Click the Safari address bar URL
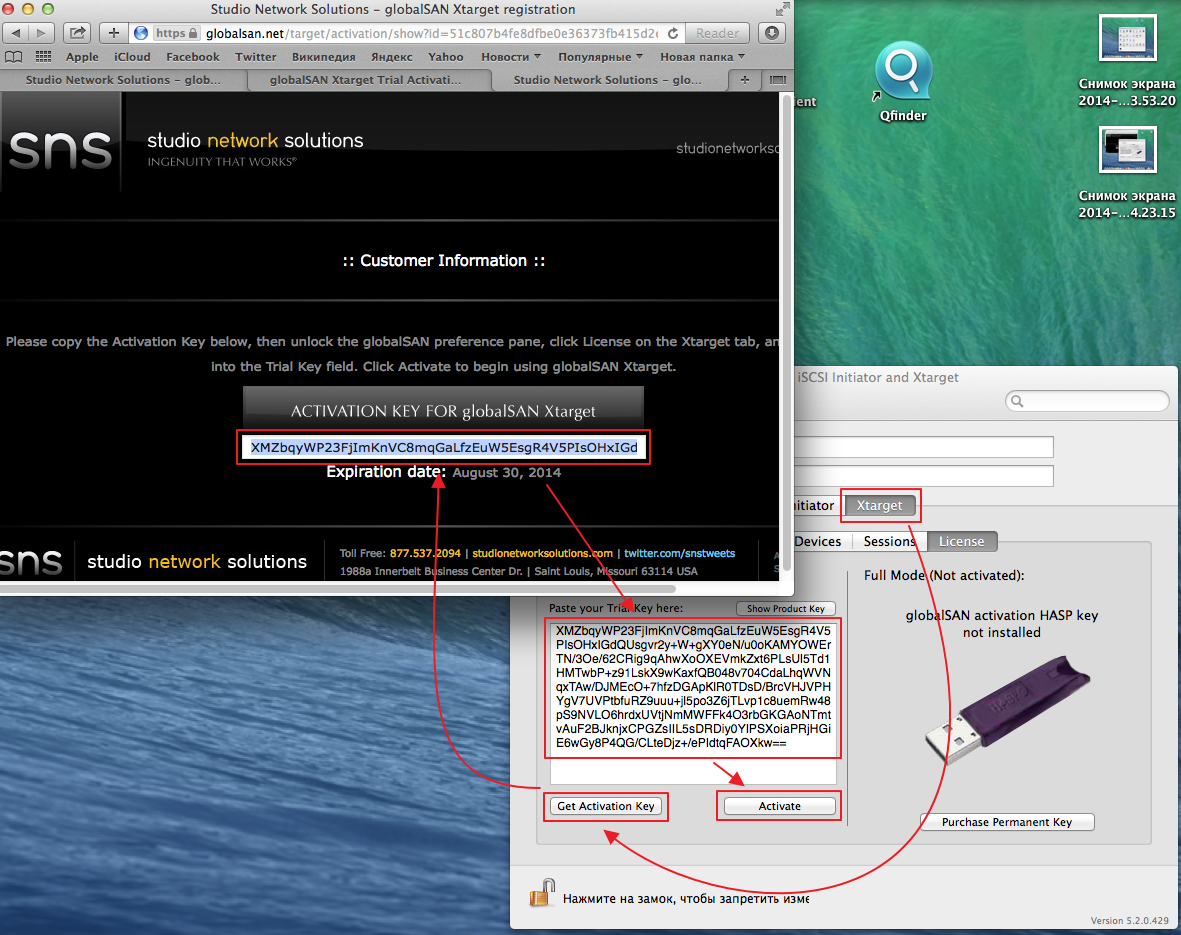The width and height of the screenshot is (1181, 935). click(431, 34)
